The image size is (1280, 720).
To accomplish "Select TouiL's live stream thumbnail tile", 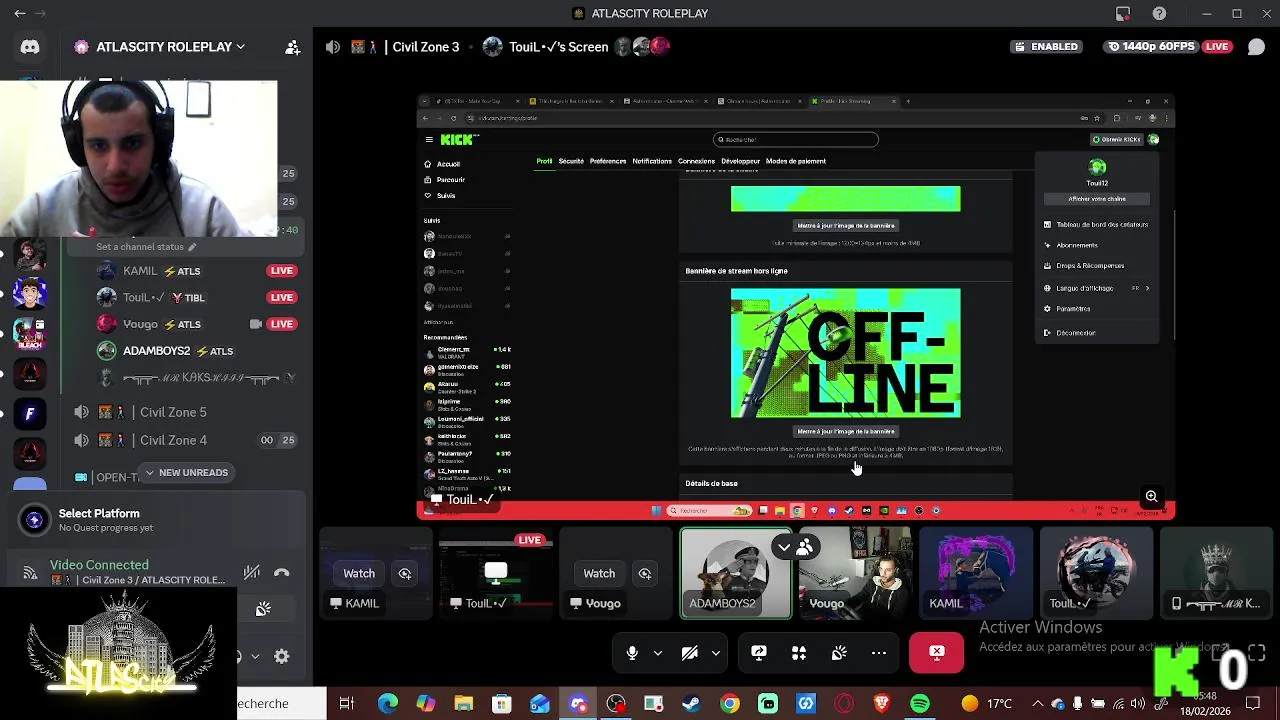I will 496,573.
